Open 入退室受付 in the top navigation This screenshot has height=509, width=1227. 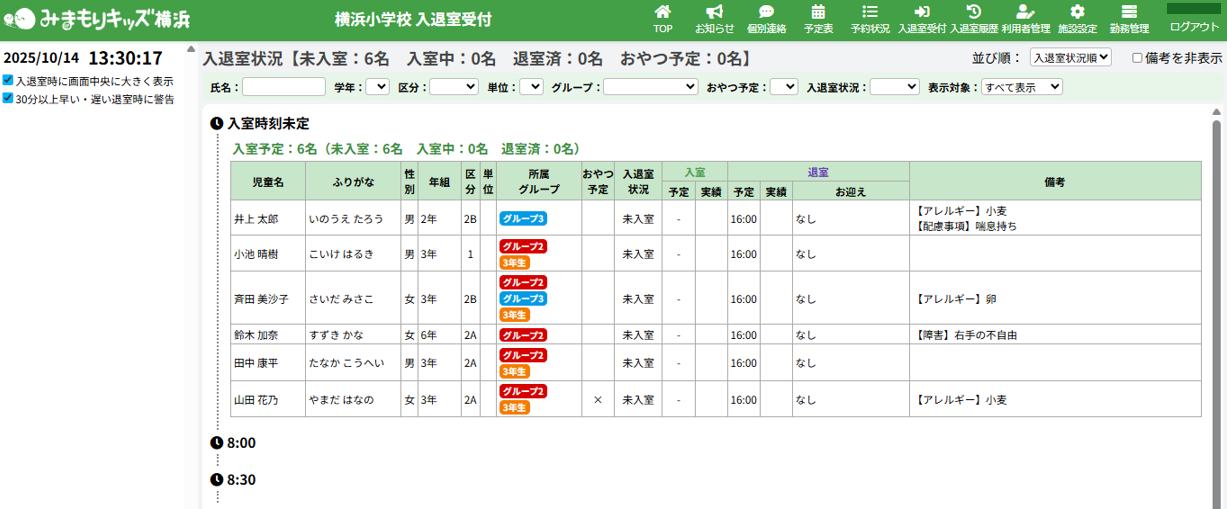pyautogui.click(x=921, y=18)
